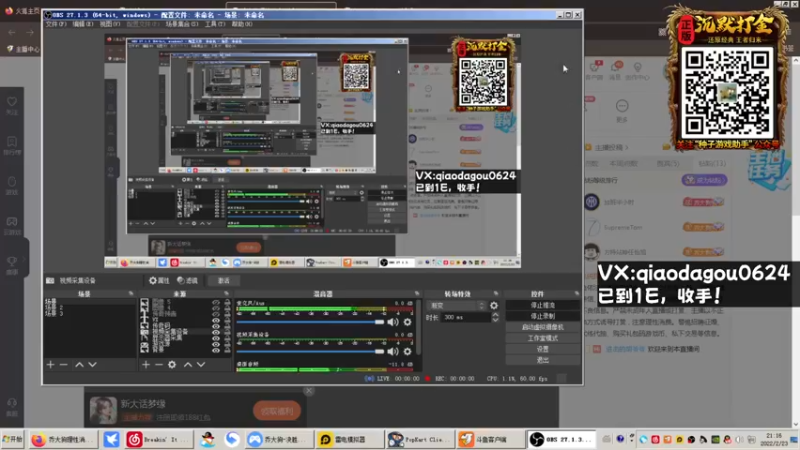The image size is (800, 450).
Task: Open 麦克风/Aux audio settings gear
Action: tap(407, 322)
